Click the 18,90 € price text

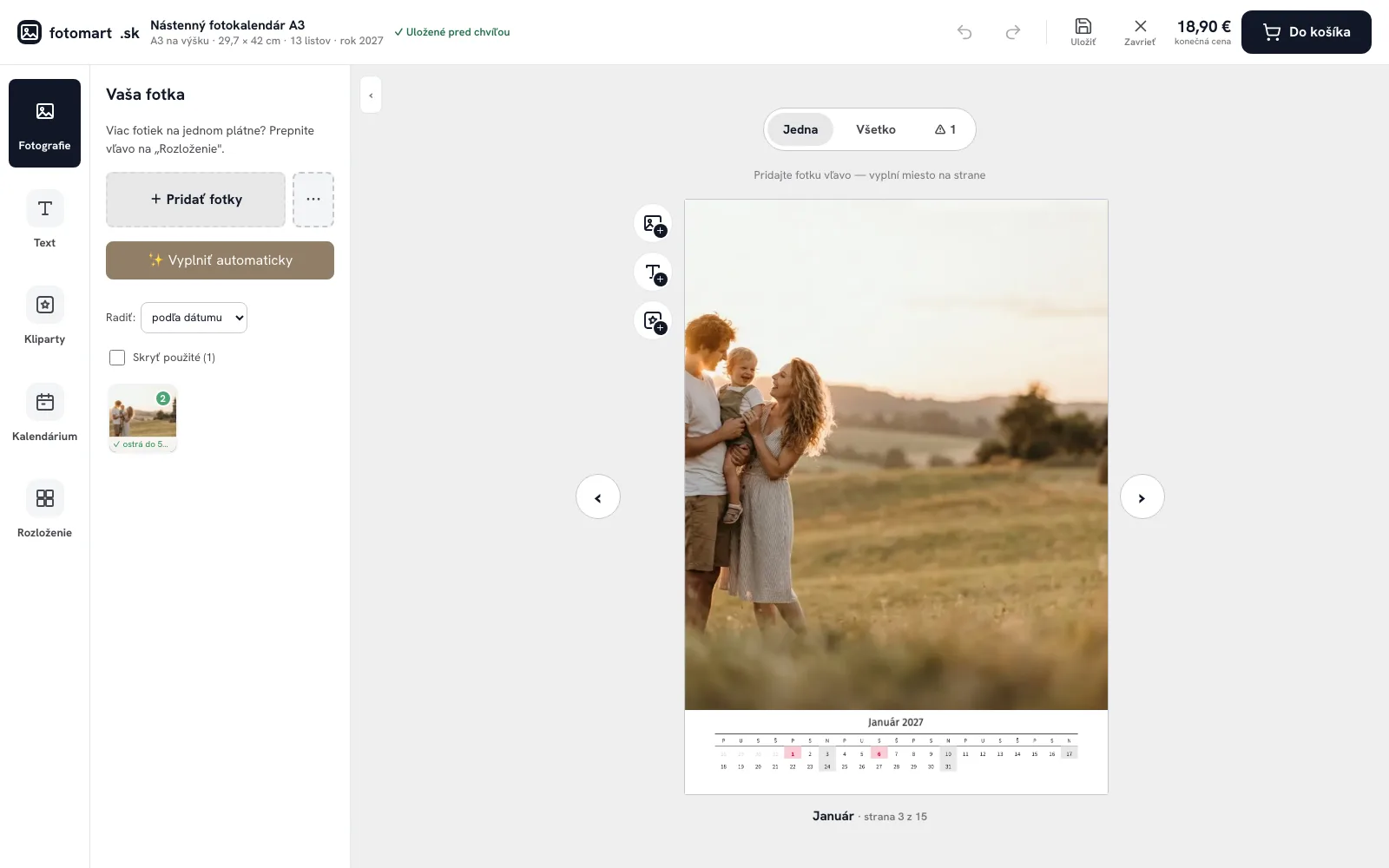point(1203,27)
